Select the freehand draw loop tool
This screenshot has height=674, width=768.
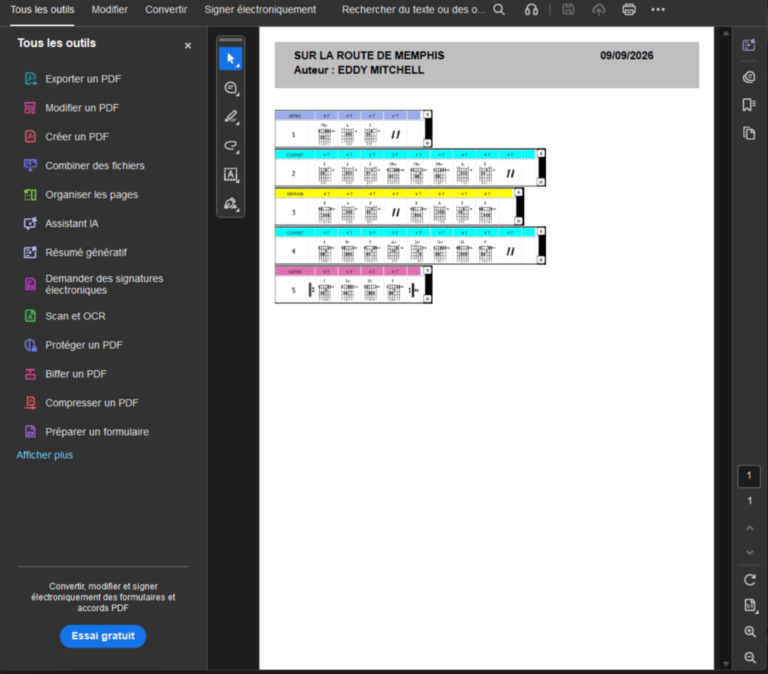(x=231, y=145)
